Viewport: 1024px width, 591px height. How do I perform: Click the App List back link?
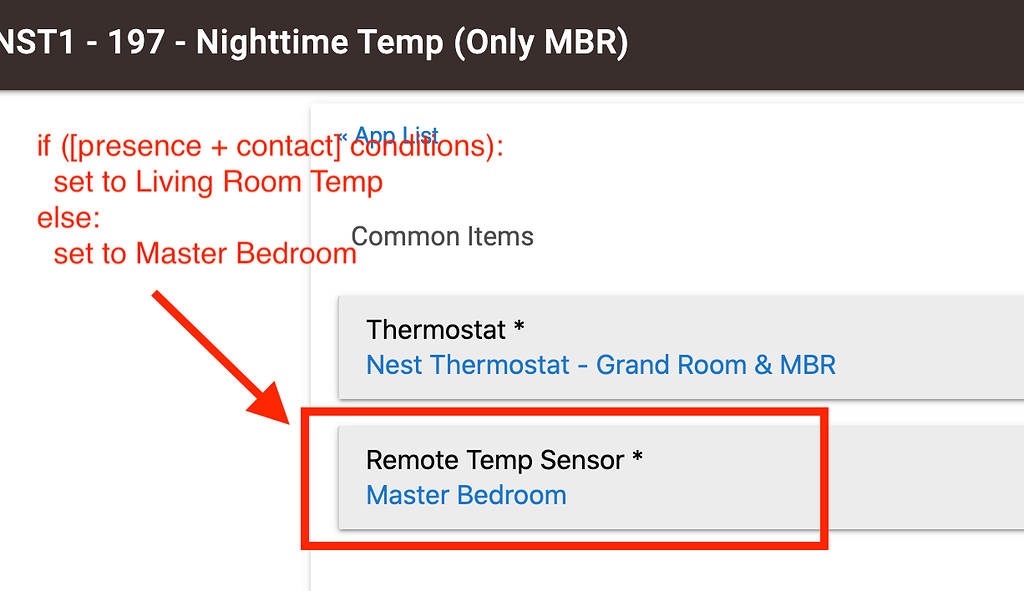click(x=397, y=136)
